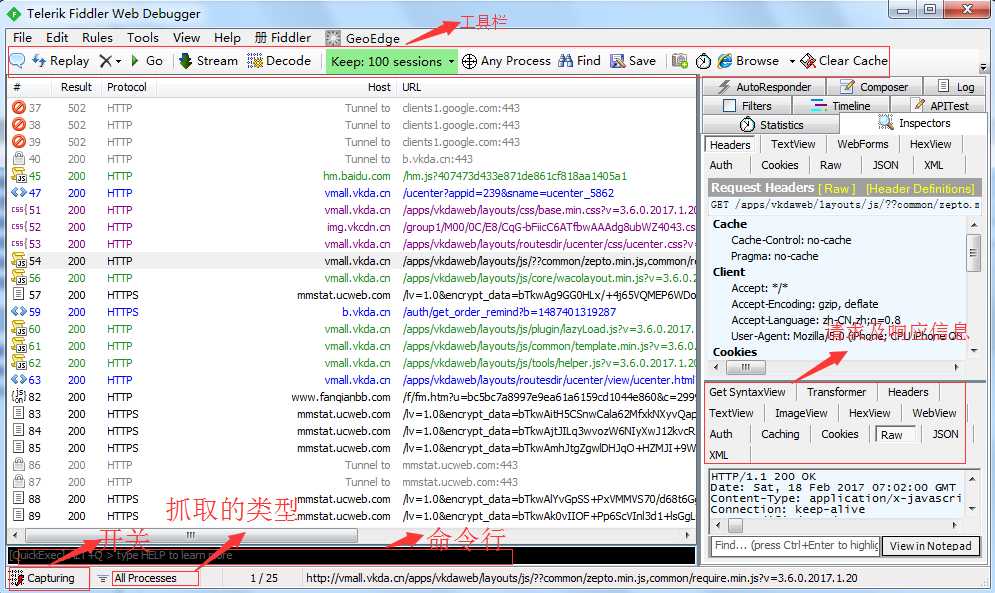
Task: Switch to the Timeline tab
Action: coord(841,105)
